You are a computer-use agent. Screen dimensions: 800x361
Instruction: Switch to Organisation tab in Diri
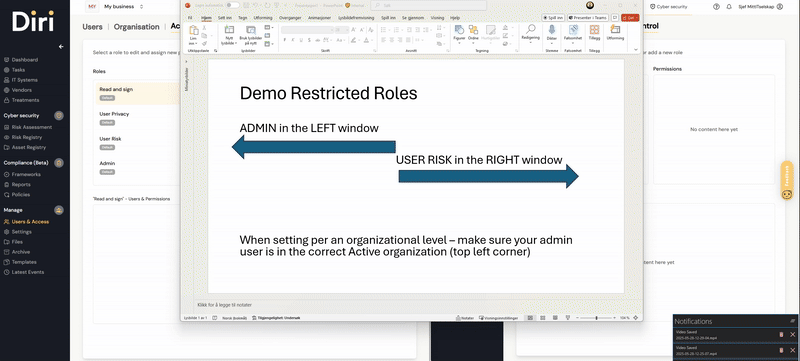coord(136,27)
